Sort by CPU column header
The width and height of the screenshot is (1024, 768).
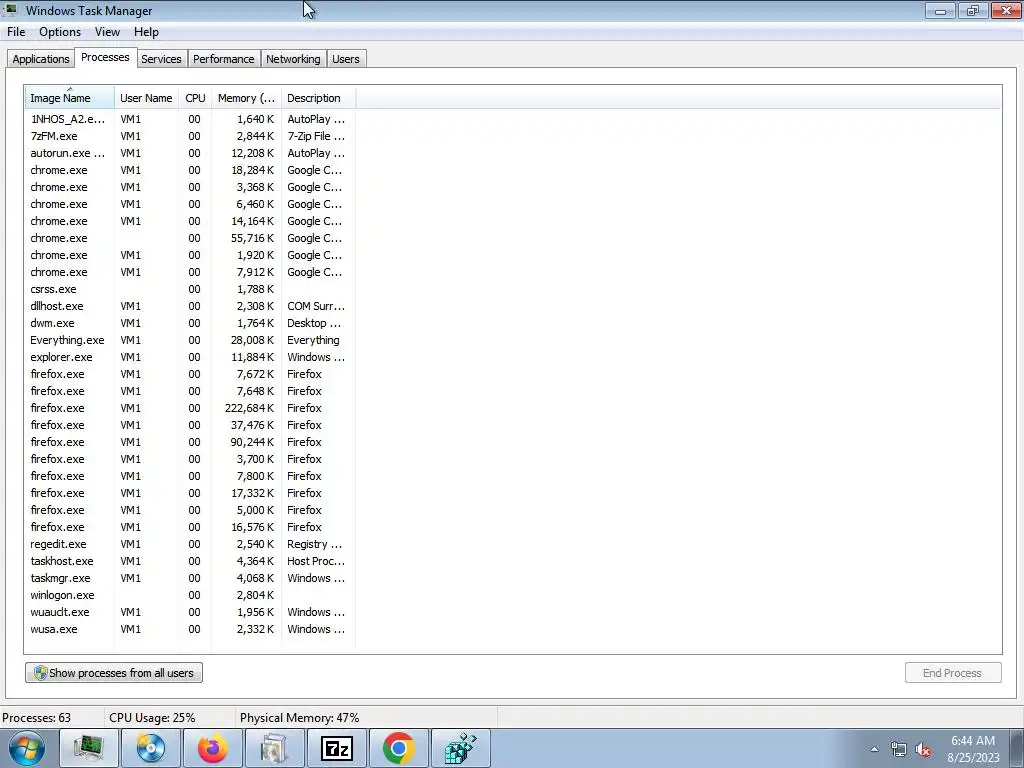[195, 98]
